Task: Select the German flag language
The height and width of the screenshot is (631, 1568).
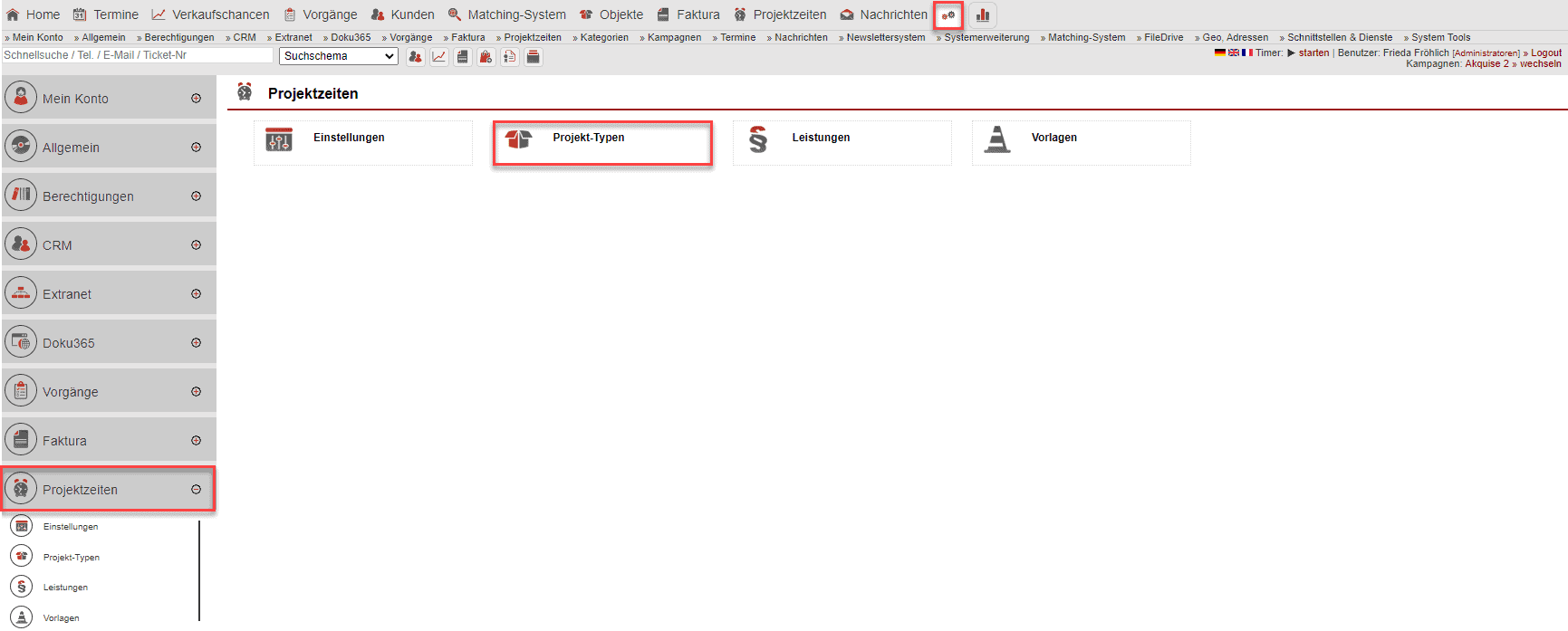Action: (x=1219, y=53)
